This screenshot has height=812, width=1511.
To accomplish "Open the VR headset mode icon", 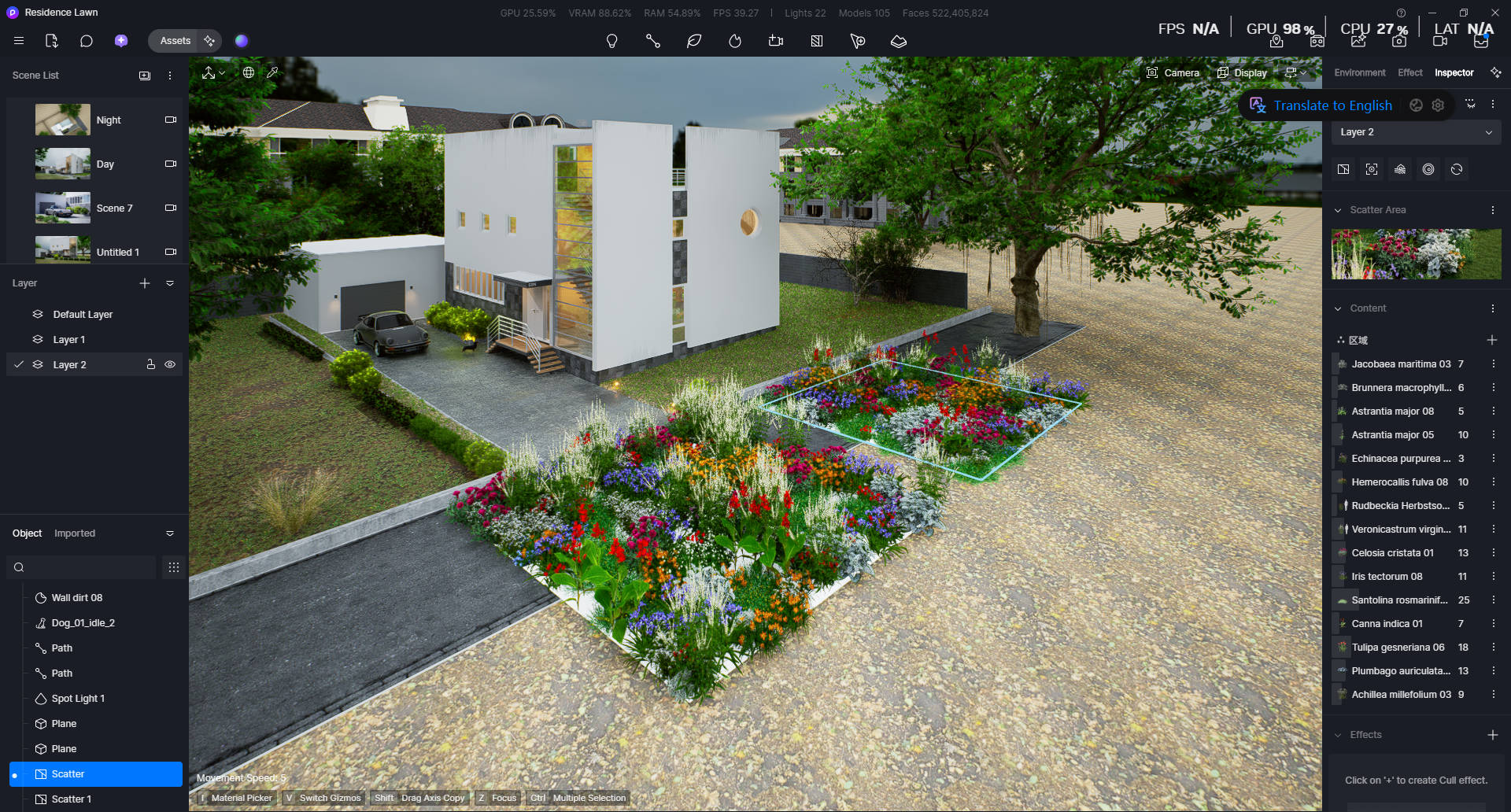I will (1317, 42).
